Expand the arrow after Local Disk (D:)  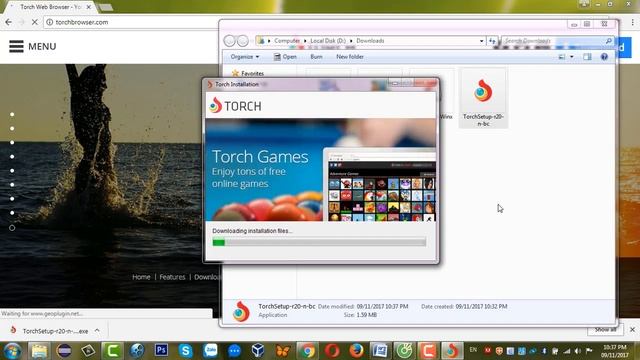click(351, 41)
